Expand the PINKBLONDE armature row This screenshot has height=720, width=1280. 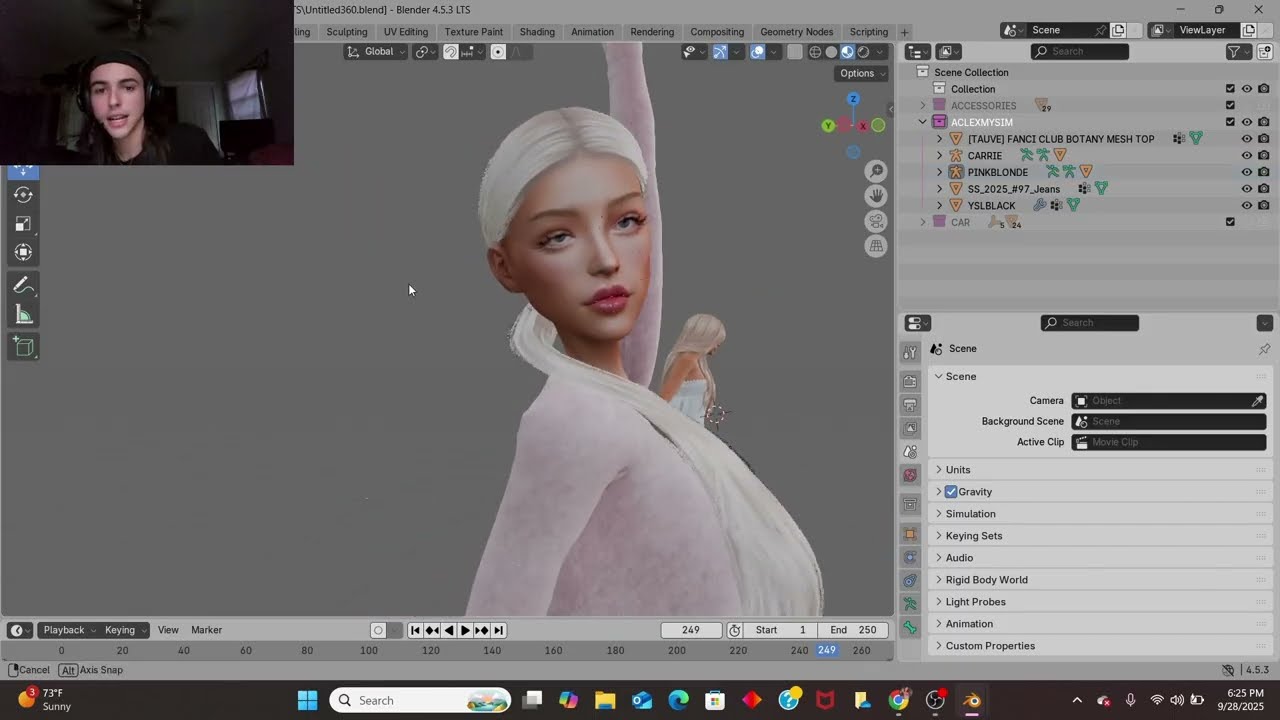(x=939, y=172)
